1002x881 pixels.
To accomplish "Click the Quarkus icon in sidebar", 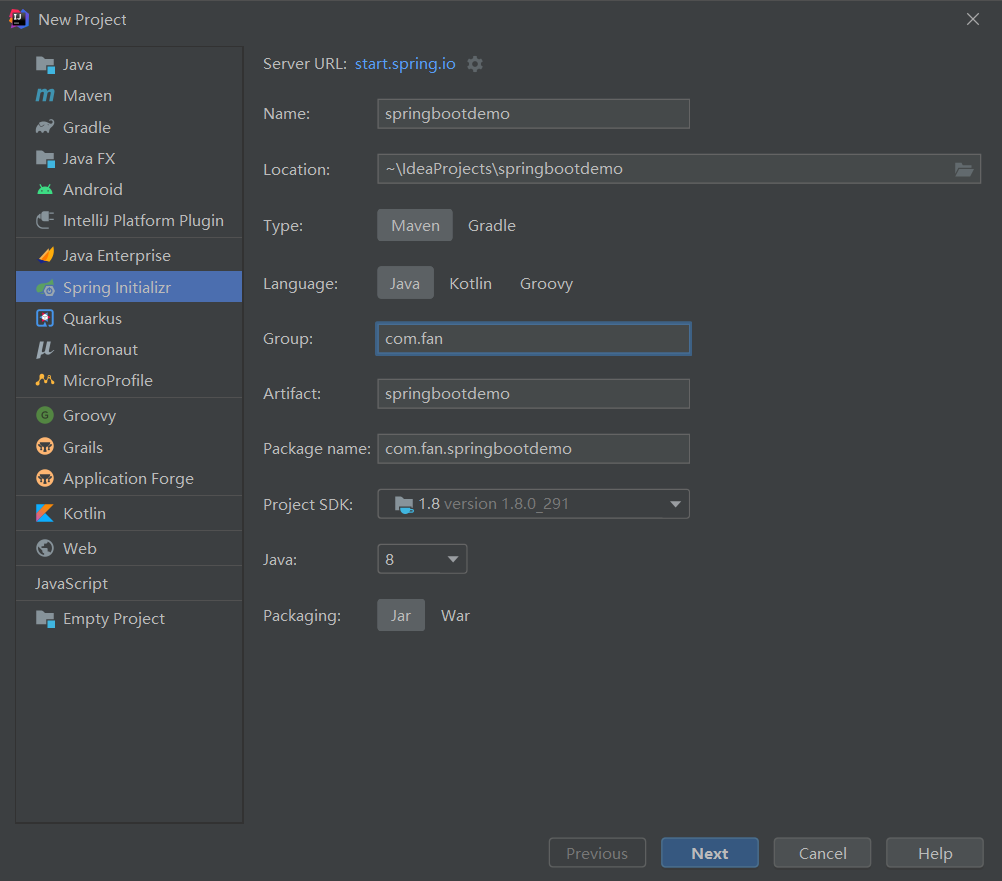I will tap(45, 318).
